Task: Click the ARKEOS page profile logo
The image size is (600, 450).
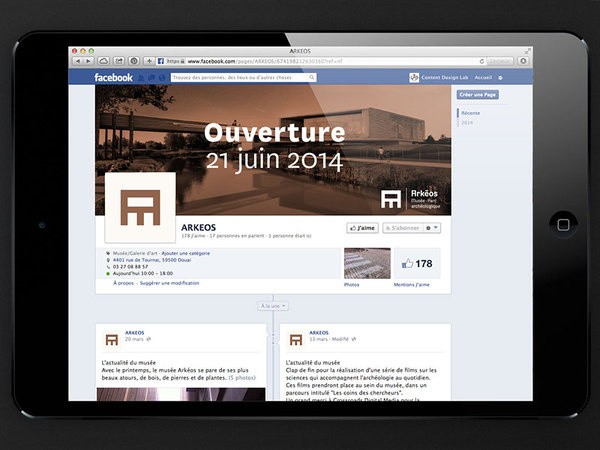Action: pyautogui.click(x=140, y=207)
